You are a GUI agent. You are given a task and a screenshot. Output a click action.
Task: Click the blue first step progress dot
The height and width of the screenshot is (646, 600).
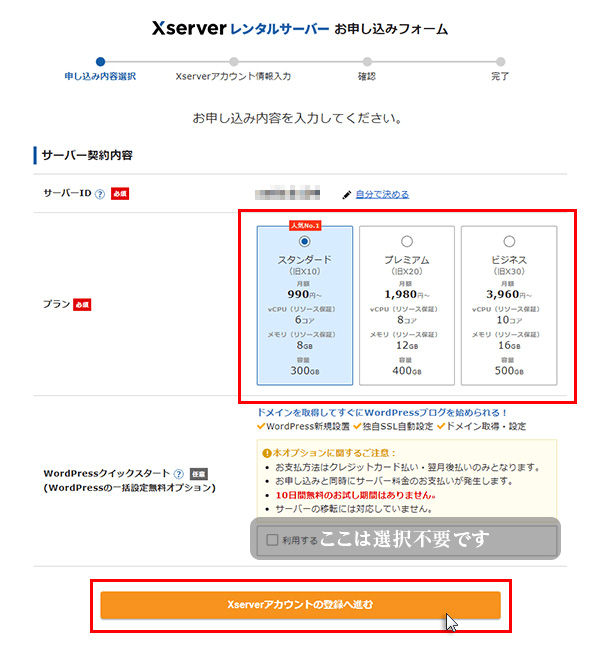(100, 62)
